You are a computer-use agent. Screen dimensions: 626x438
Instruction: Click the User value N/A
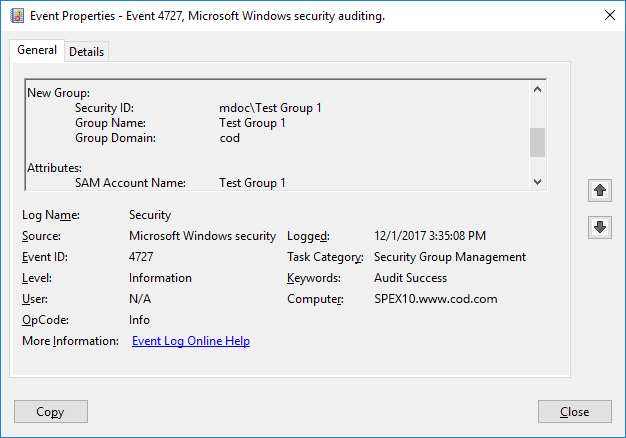(x=140, y=299)
